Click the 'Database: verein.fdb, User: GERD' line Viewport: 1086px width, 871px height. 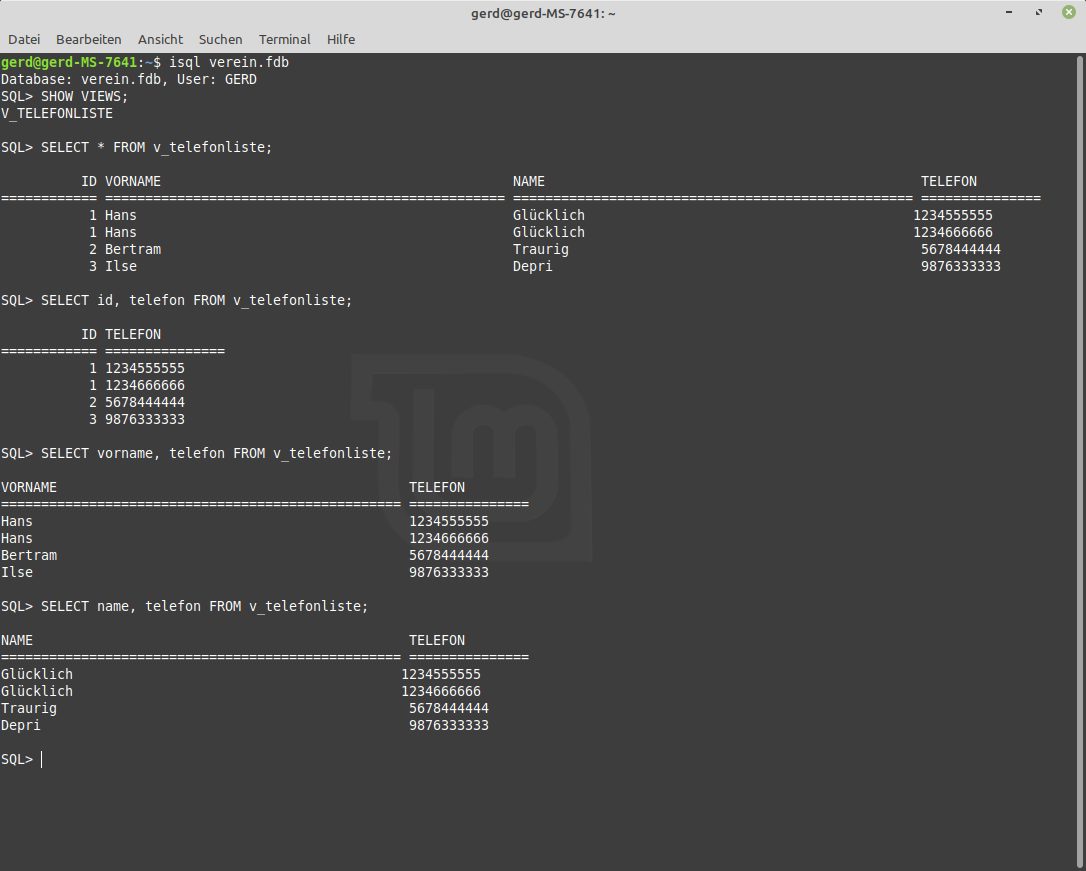129,80
